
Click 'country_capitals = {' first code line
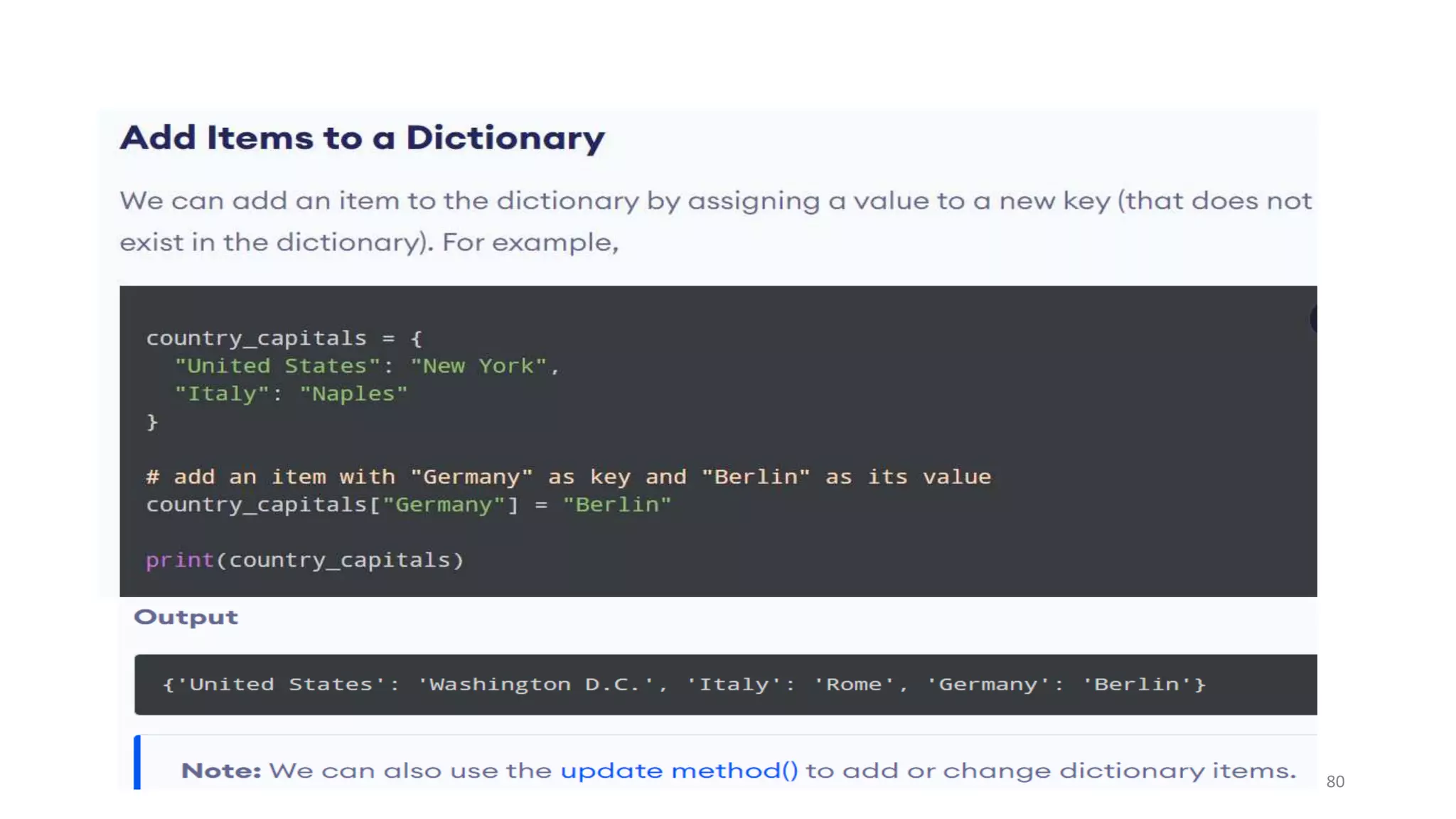coord(284,338)
